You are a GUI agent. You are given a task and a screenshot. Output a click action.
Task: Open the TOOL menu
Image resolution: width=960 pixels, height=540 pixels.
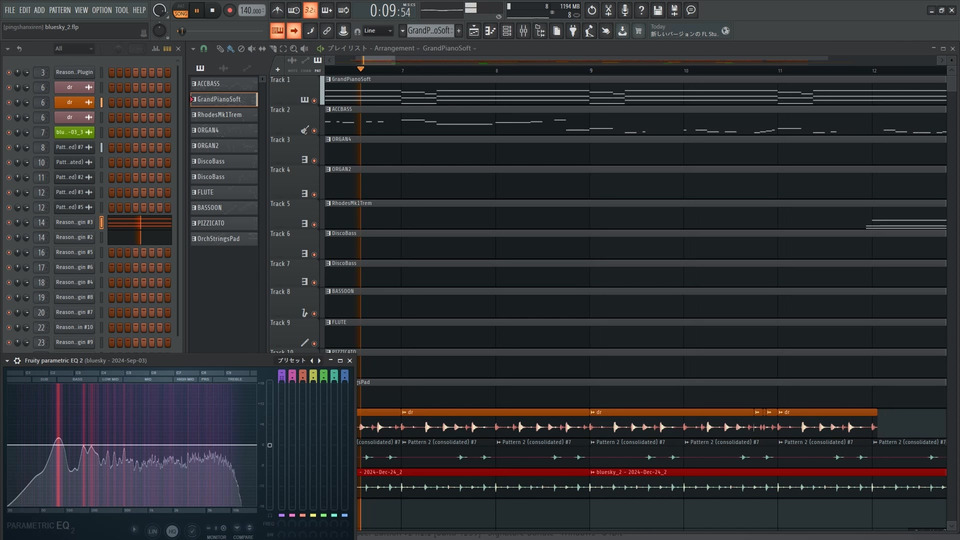(x=122, y=10)
